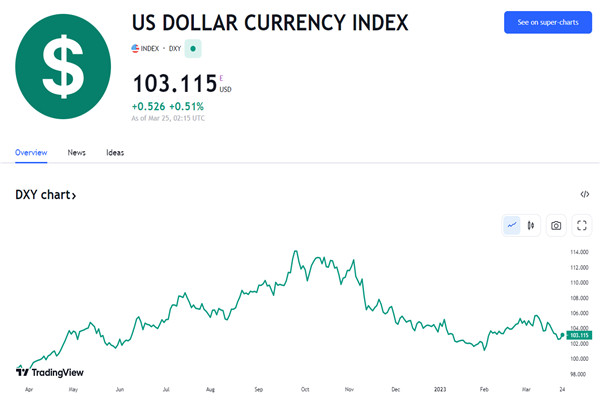Click the embed code icon
This screenshot has height=400, width=600.
584,194
